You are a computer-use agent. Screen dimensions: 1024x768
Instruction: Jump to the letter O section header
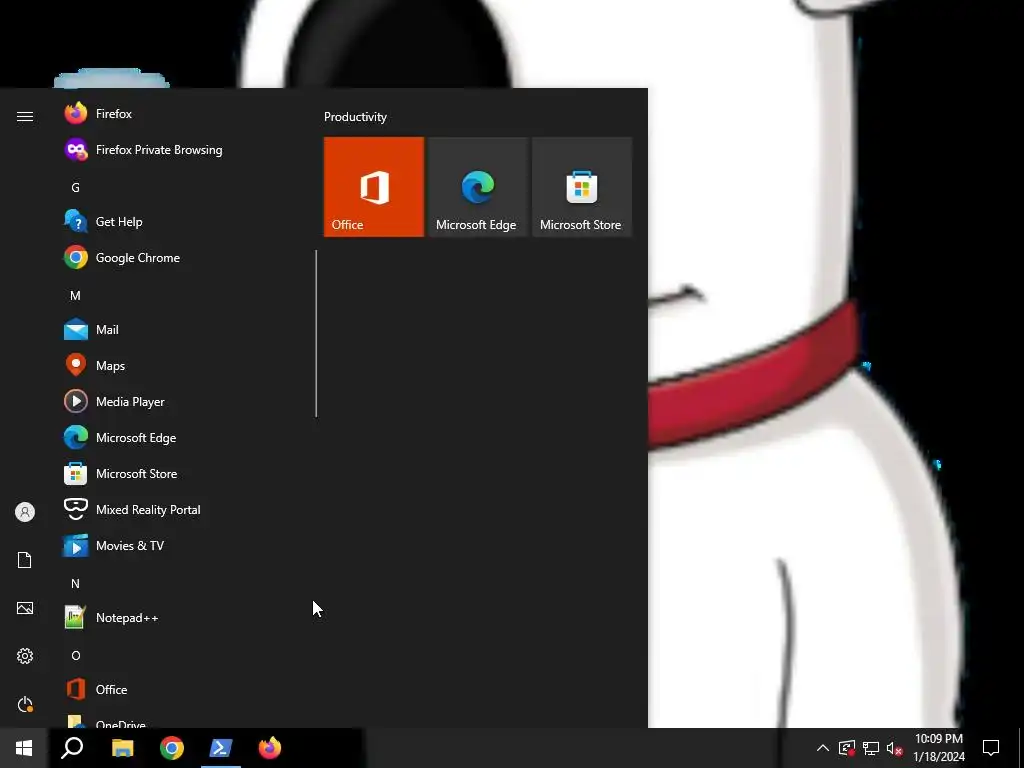tap(75, 655)
